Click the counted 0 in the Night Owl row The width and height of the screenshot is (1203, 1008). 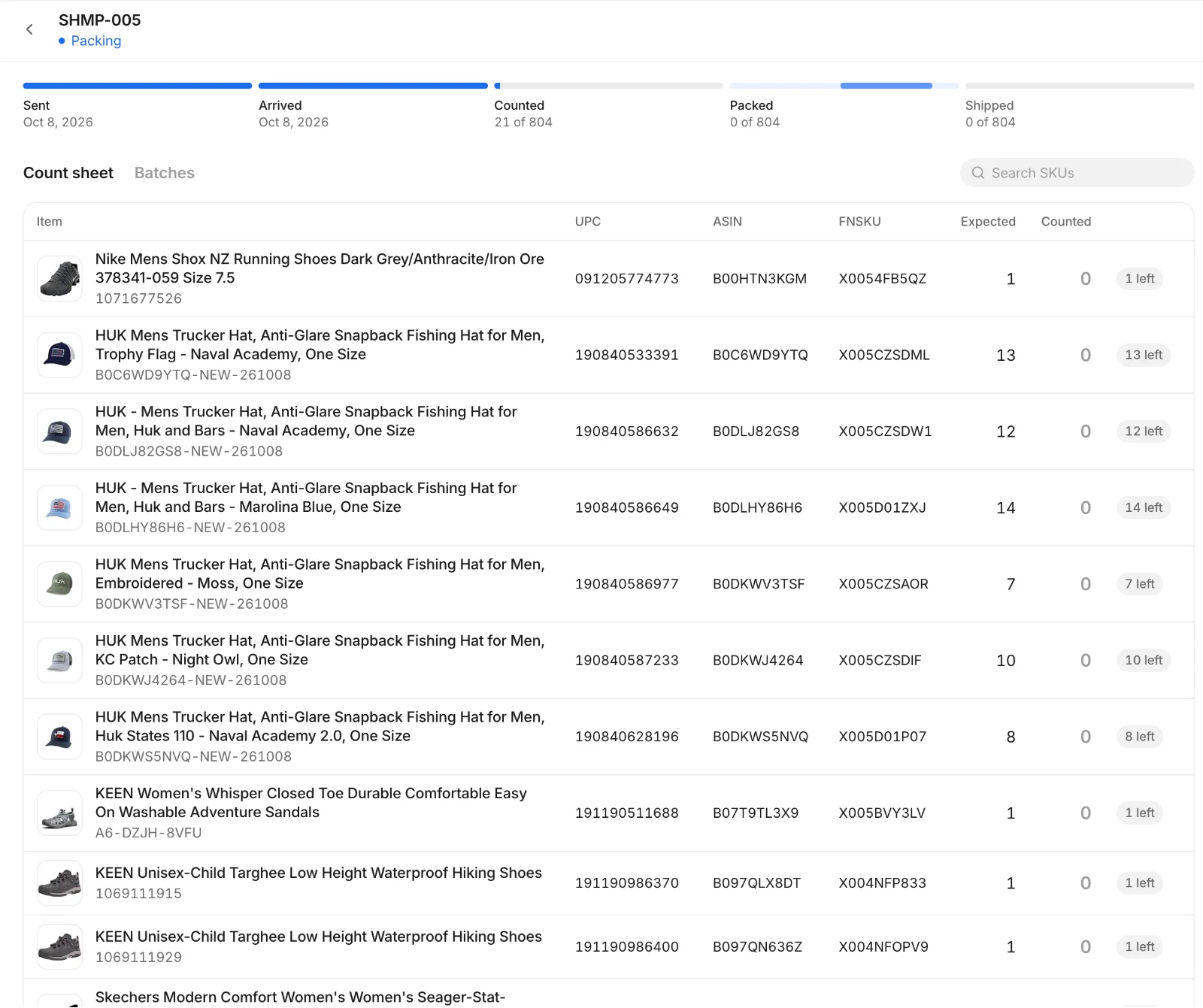[1086, 660]
